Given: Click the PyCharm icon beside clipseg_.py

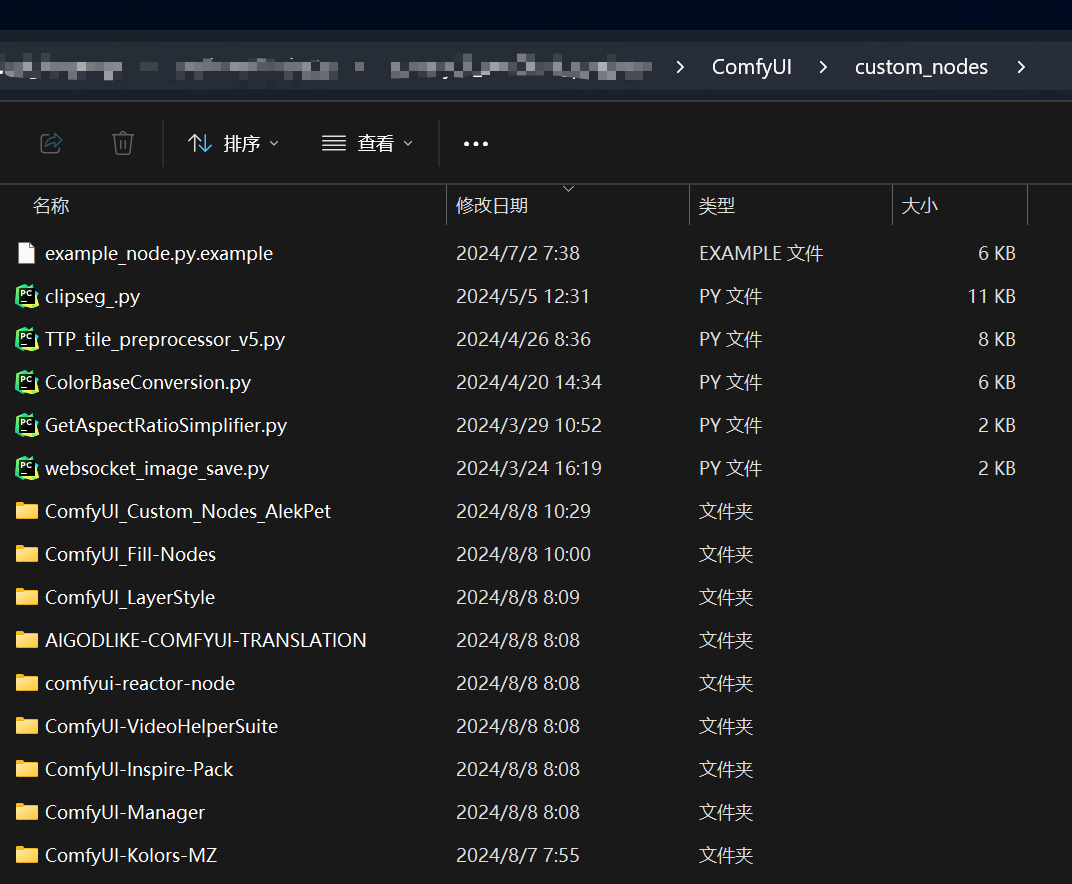Looking at the screenshot, I should pyautogui.click(x=27, y=296).
